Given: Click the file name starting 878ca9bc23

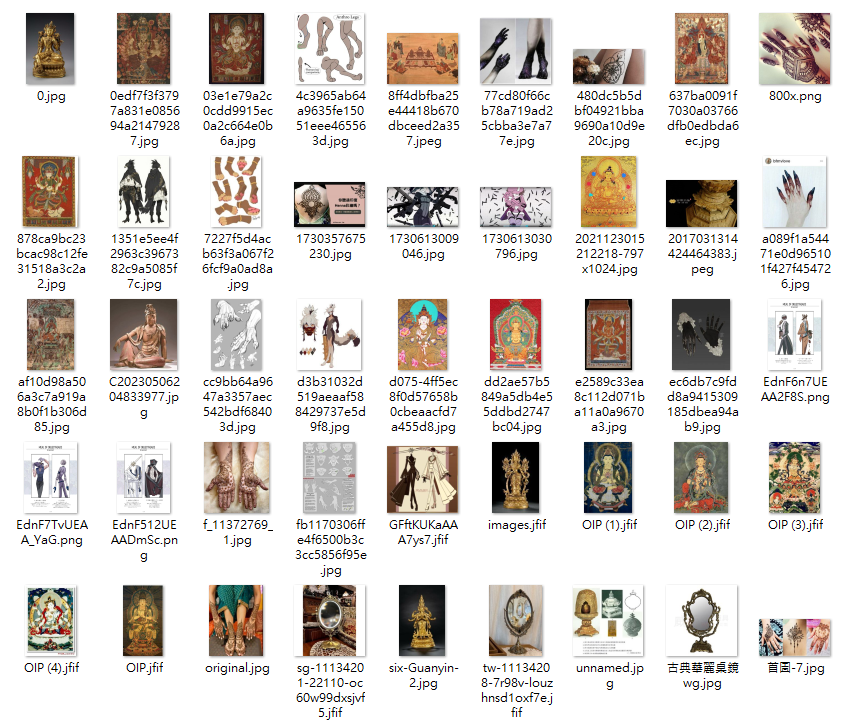Looking at the screenshot, I should pyautogui.click(x=51, y=261).
